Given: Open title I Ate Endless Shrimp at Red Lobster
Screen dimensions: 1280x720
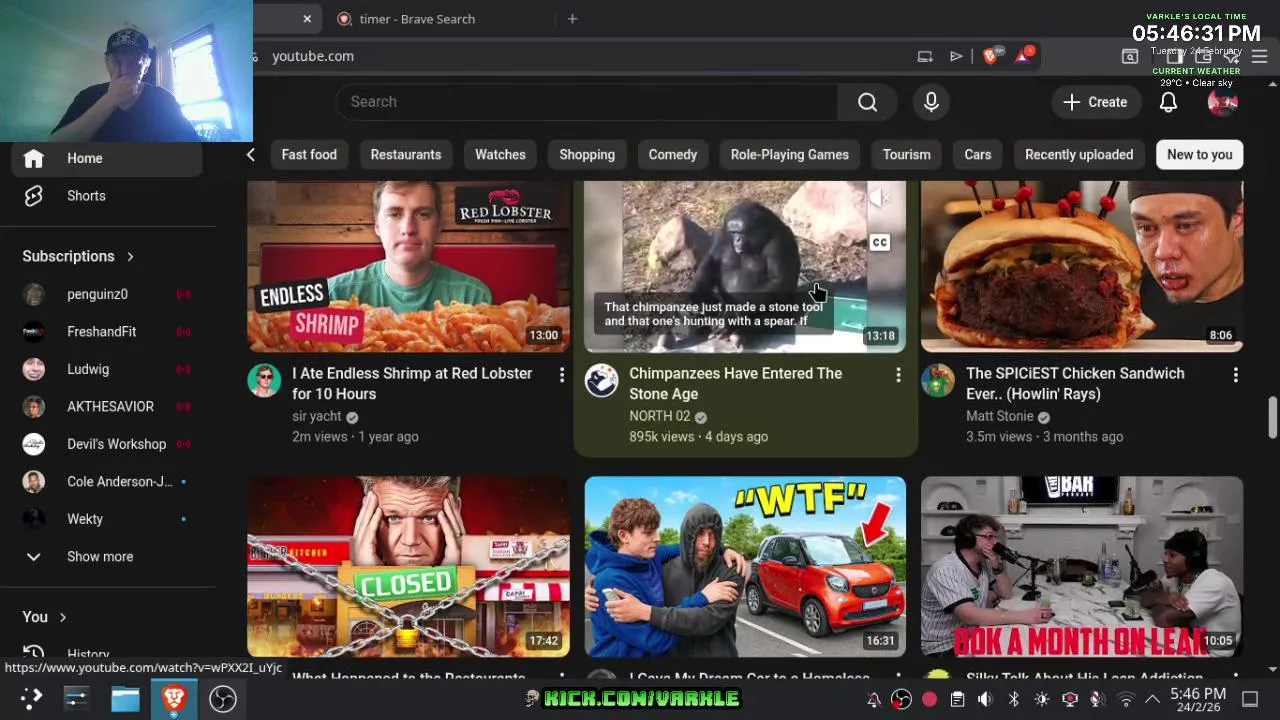Looking at the screenshot, I should pos(412,383).
